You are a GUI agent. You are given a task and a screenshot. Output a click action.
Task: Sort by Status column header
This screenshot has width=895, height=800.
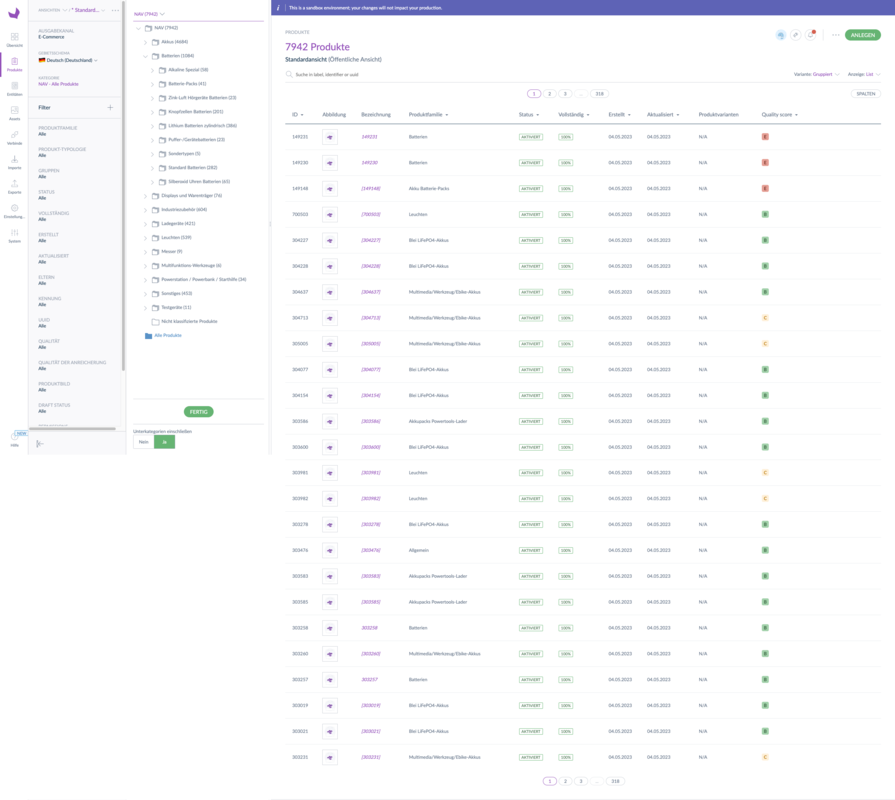coord(529,115)
